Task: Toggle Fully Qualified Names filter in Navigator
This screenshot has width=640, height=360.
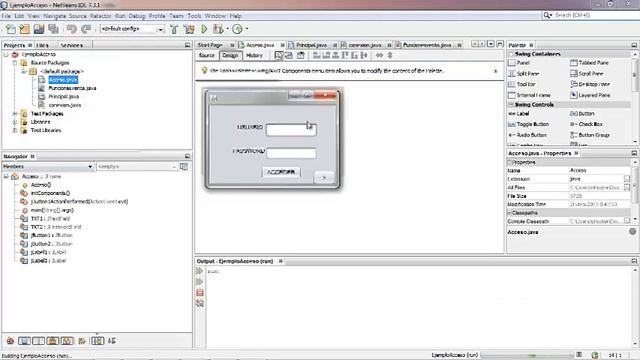Action: click(x=82, y=341)
